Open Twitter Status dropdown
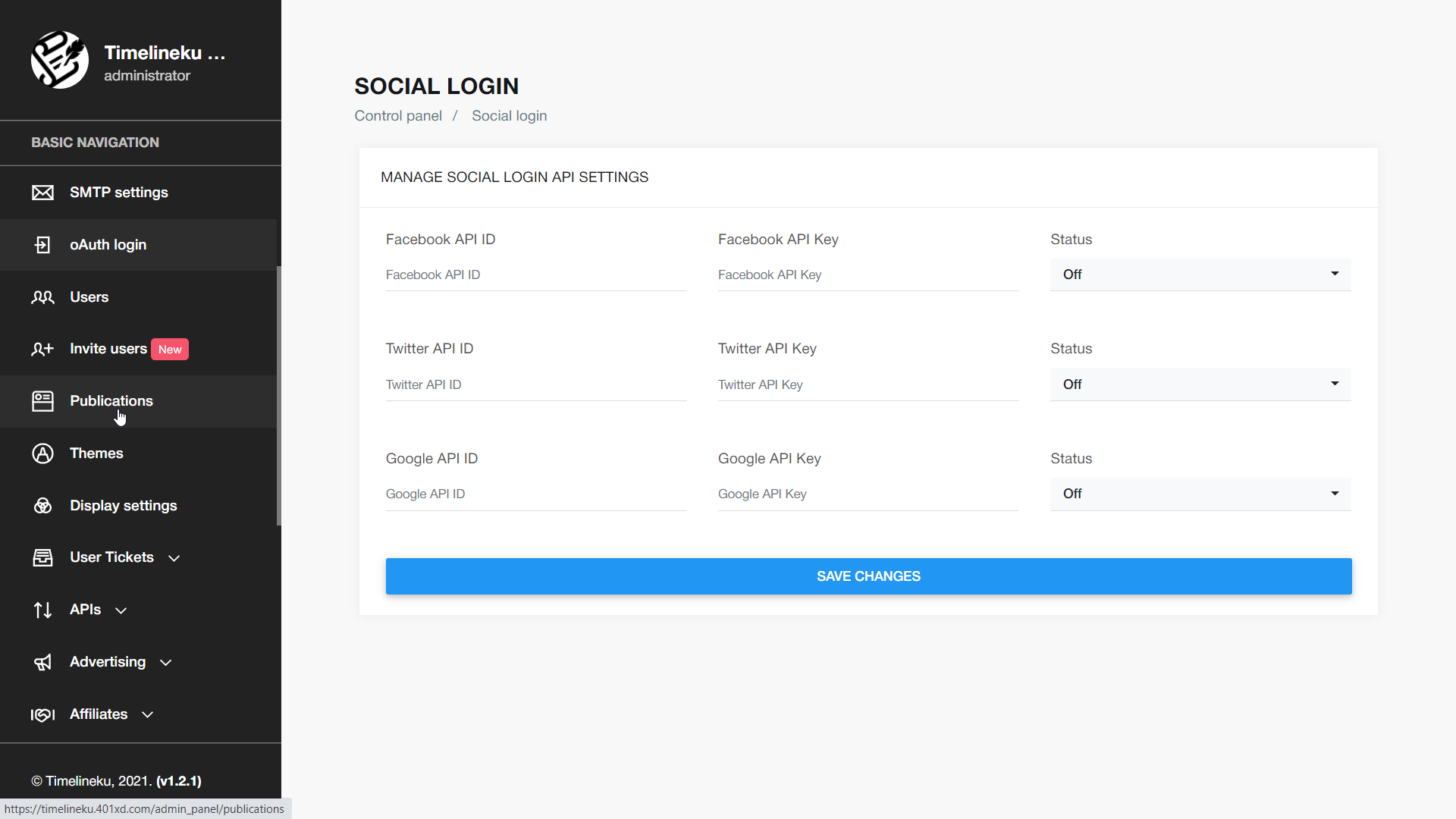1456x819 pixels. click(x=1200, y=384)
